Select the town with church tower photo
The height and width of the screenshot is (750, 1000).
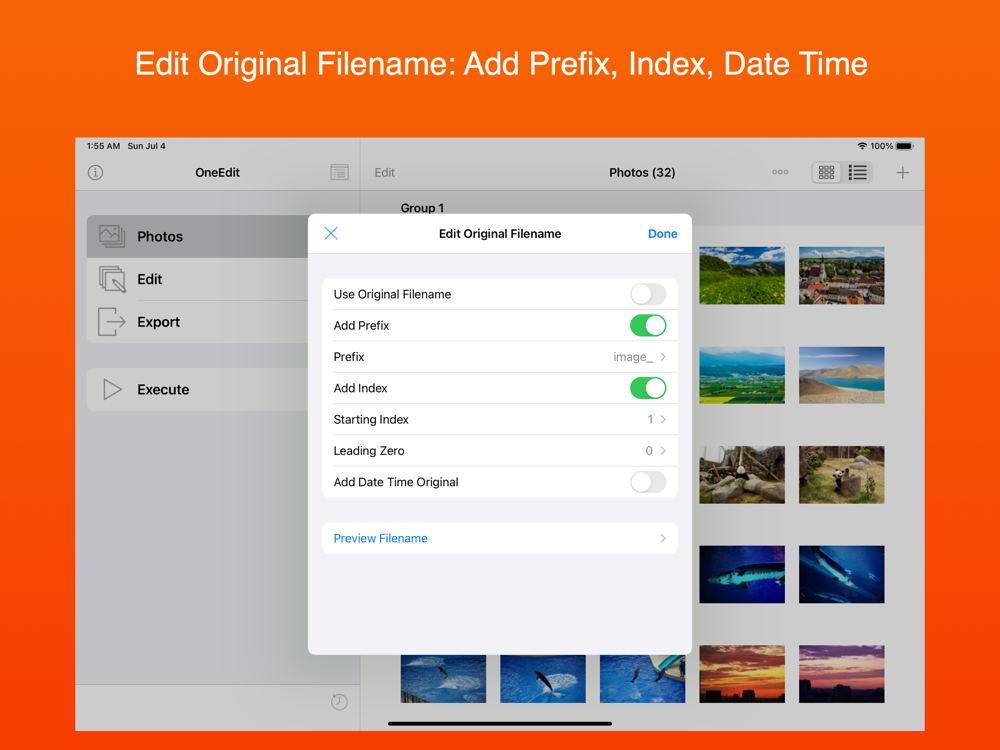tap(842, 276)
